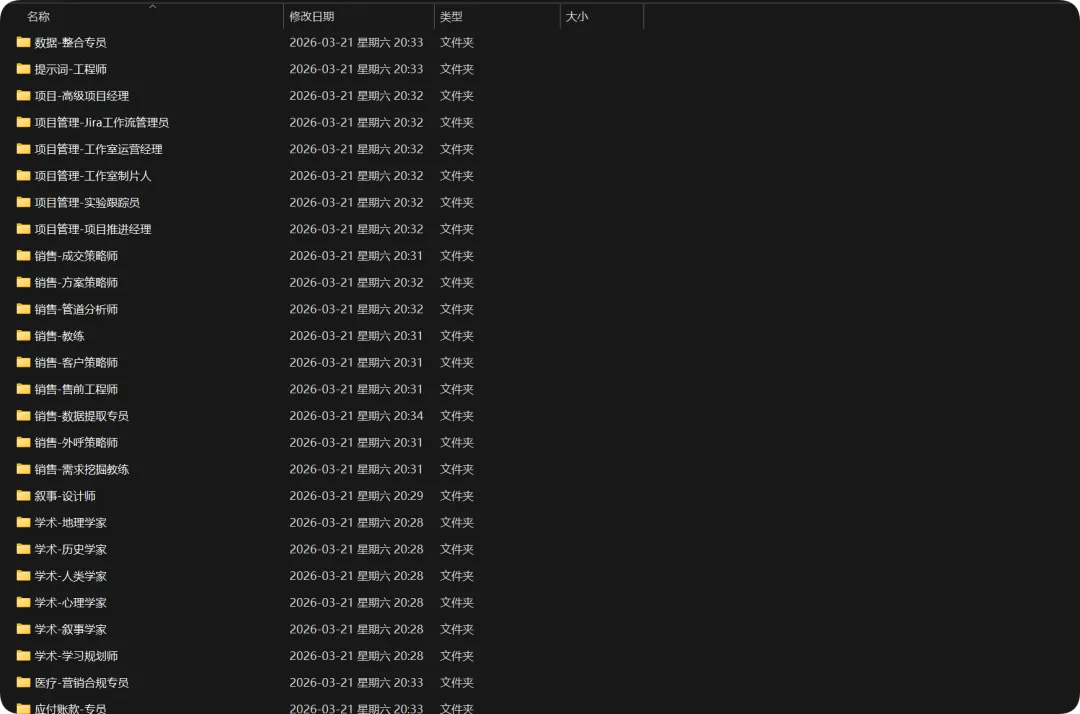The height and width of the screenshot is (714, 1080).
Task: Click the date cell of 销售-成交策略师
Action: point(356,255)
